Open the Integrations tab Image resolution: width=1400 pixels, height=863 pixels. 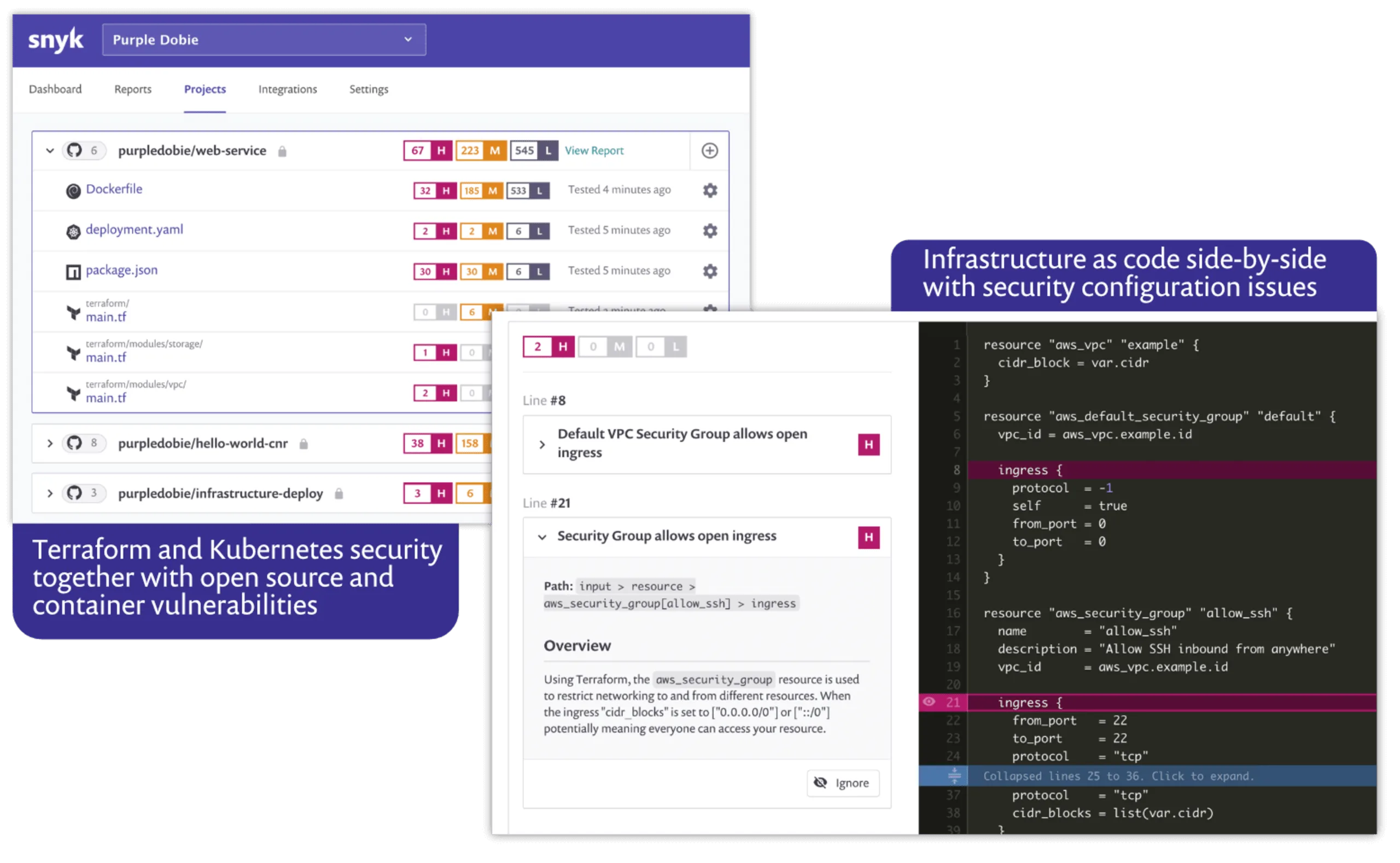[x=287, y=89]
